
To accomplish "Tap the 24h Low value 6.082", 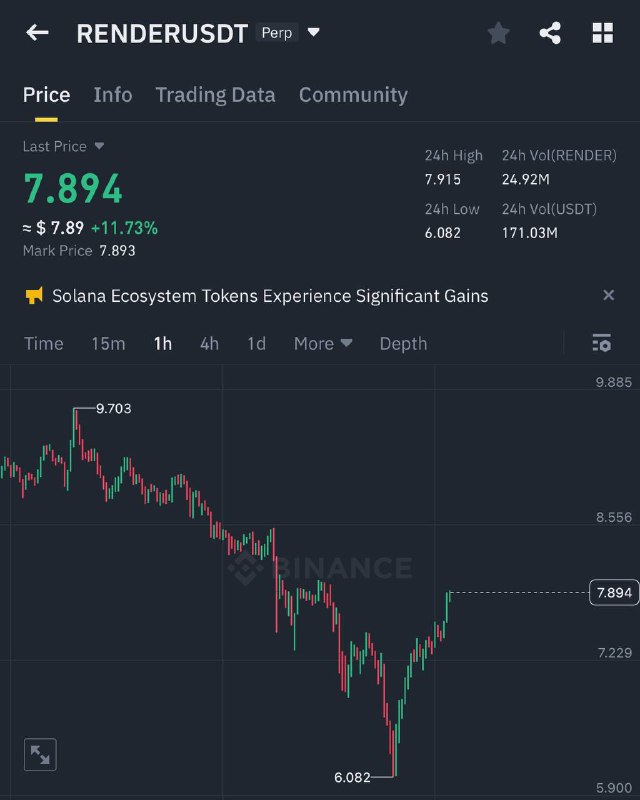I will [442, 233].
